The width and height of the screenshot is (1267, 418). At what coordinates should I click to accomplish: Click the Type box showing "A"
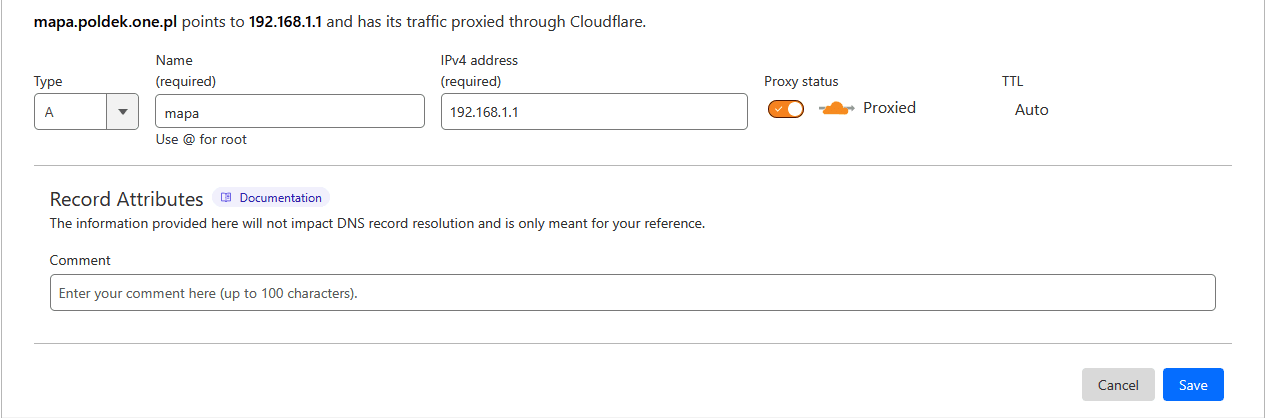[70, 112]
